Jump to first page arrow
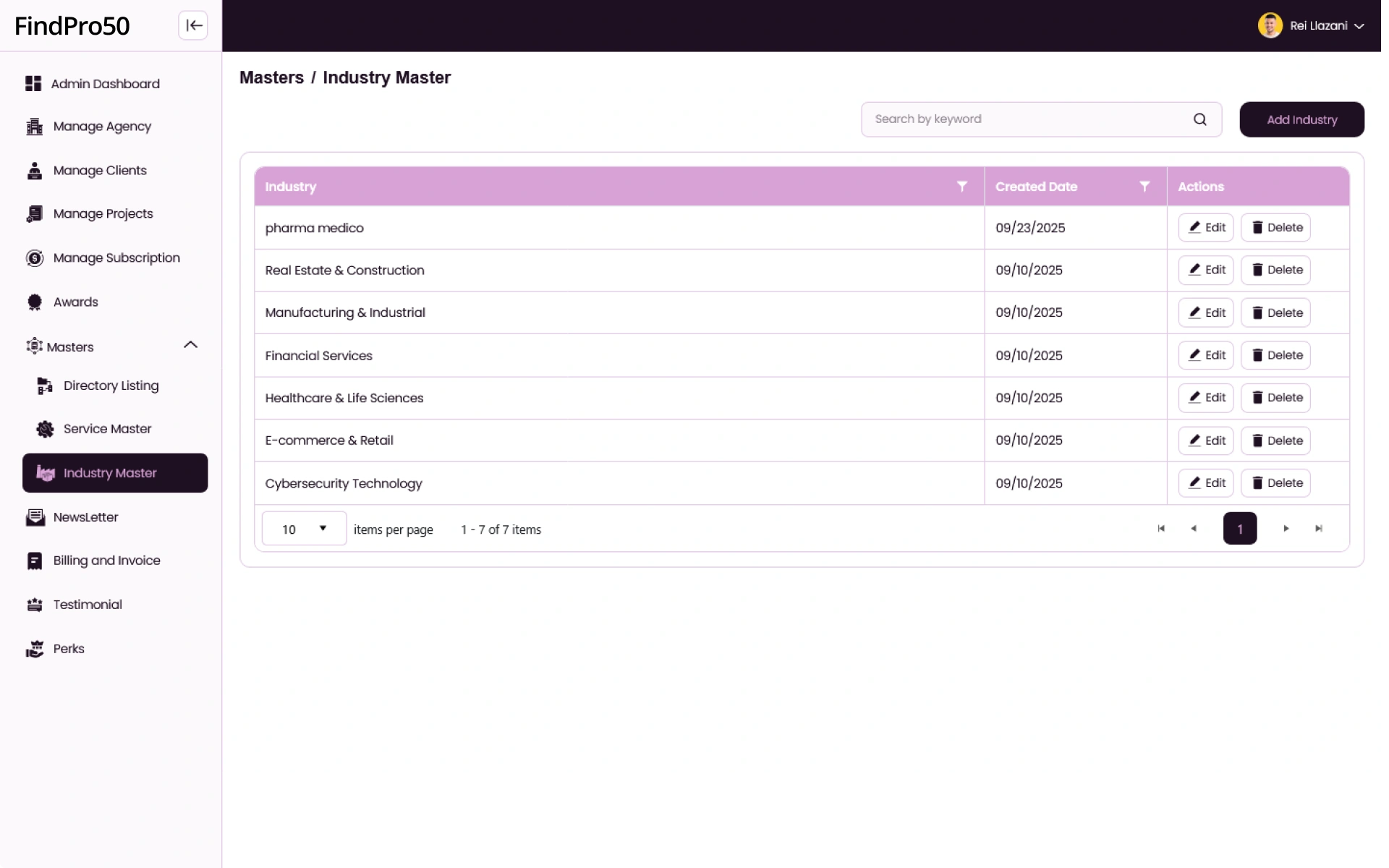Screen dimensions: 1389x868 coord(1160,529)
